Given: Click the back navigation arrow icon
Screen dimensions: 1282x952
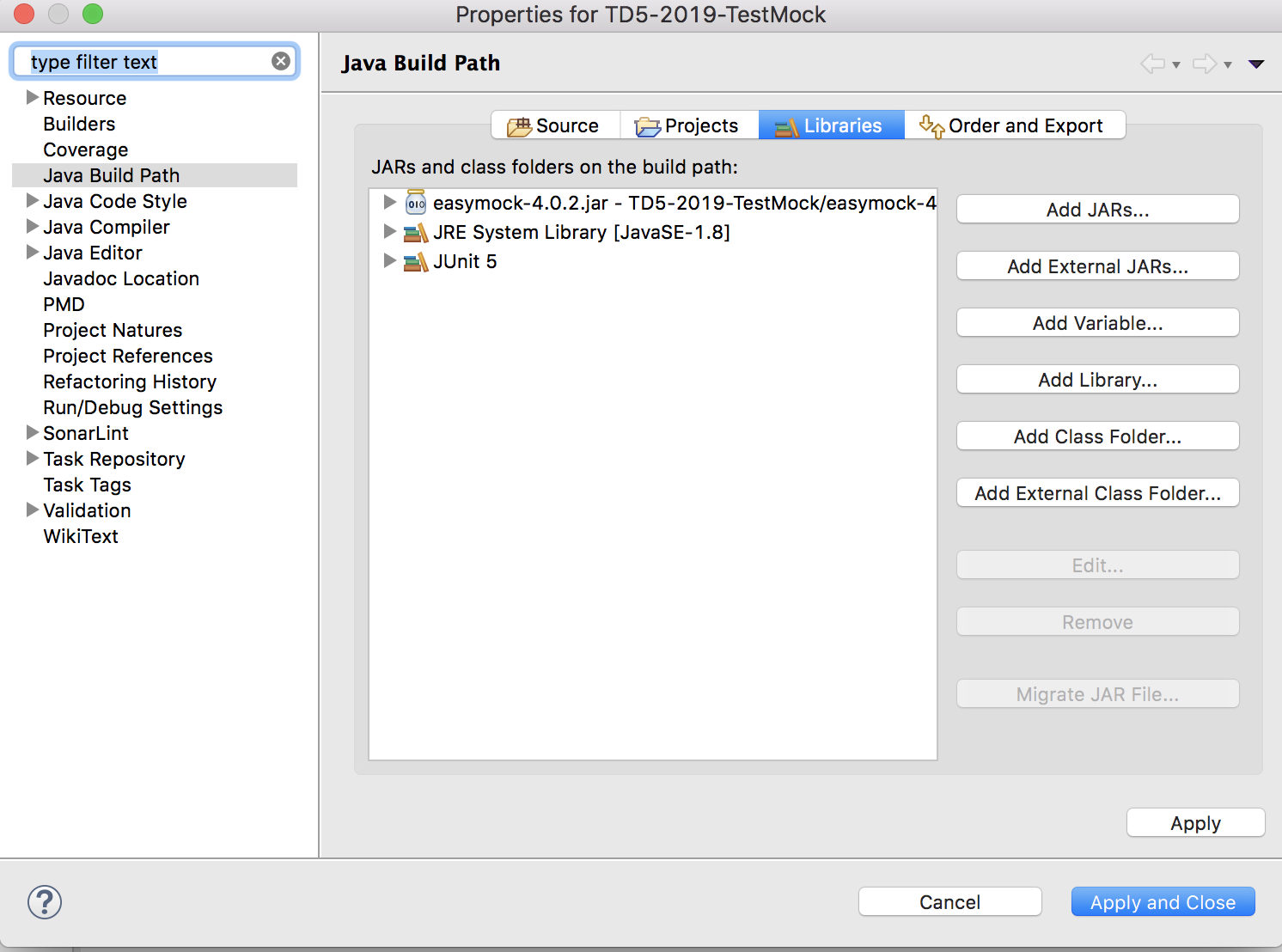Looking at the screenshot, I should (1152, 64).
